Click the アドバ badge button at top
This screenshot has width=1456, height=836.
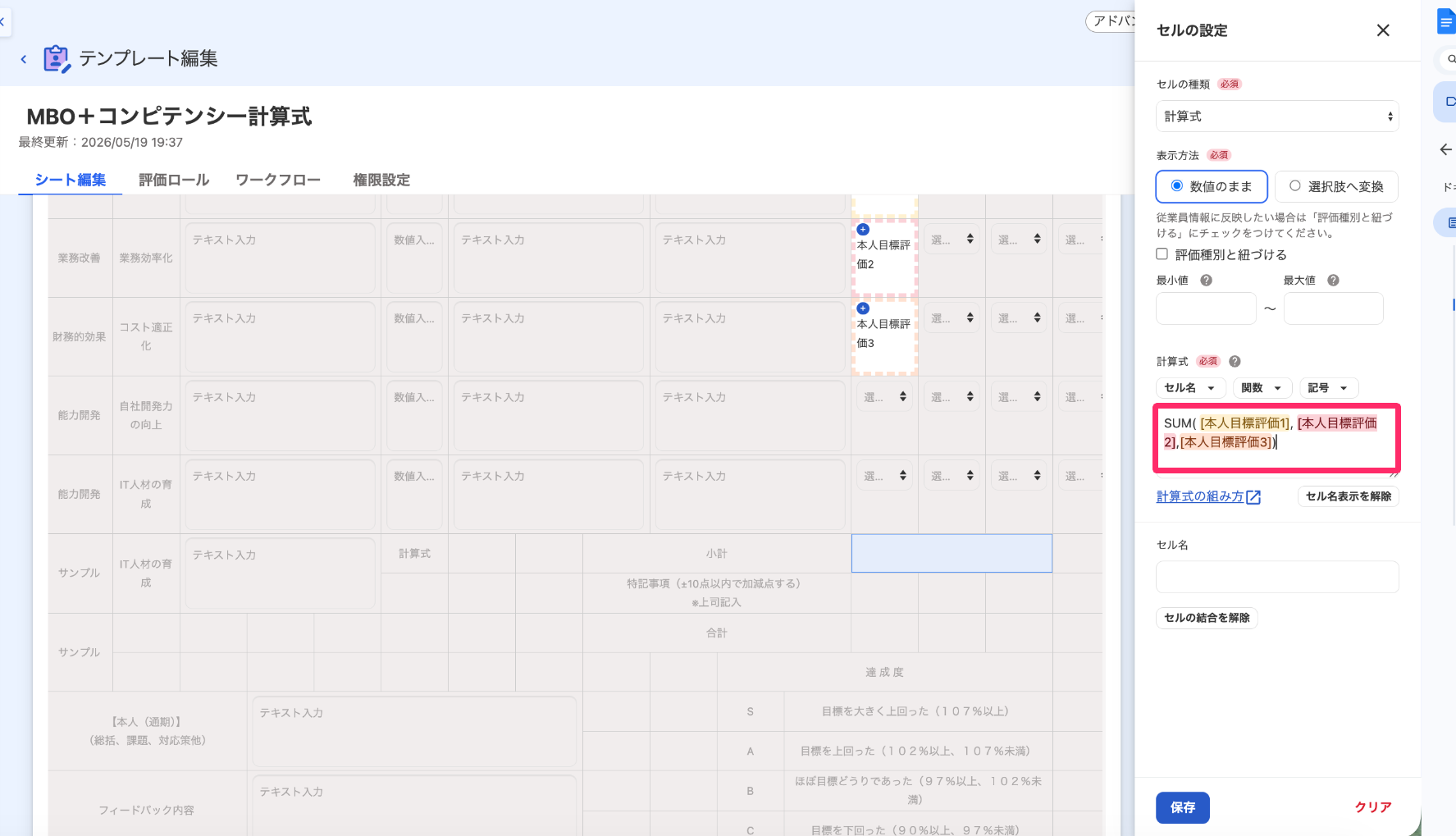(x=1111, y=21)
